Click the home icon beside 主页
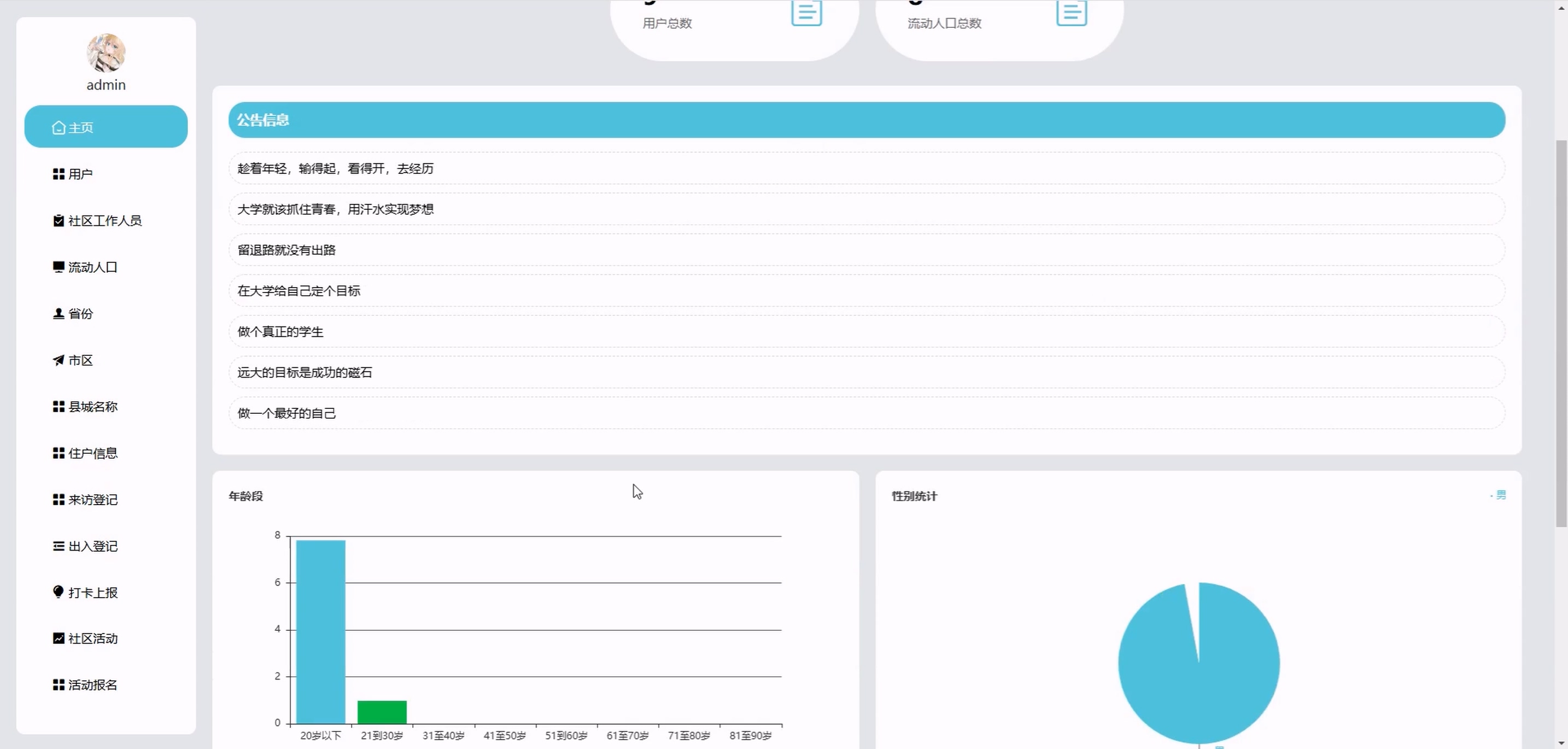The image size is (1568, 749). (x=58, y=128)
